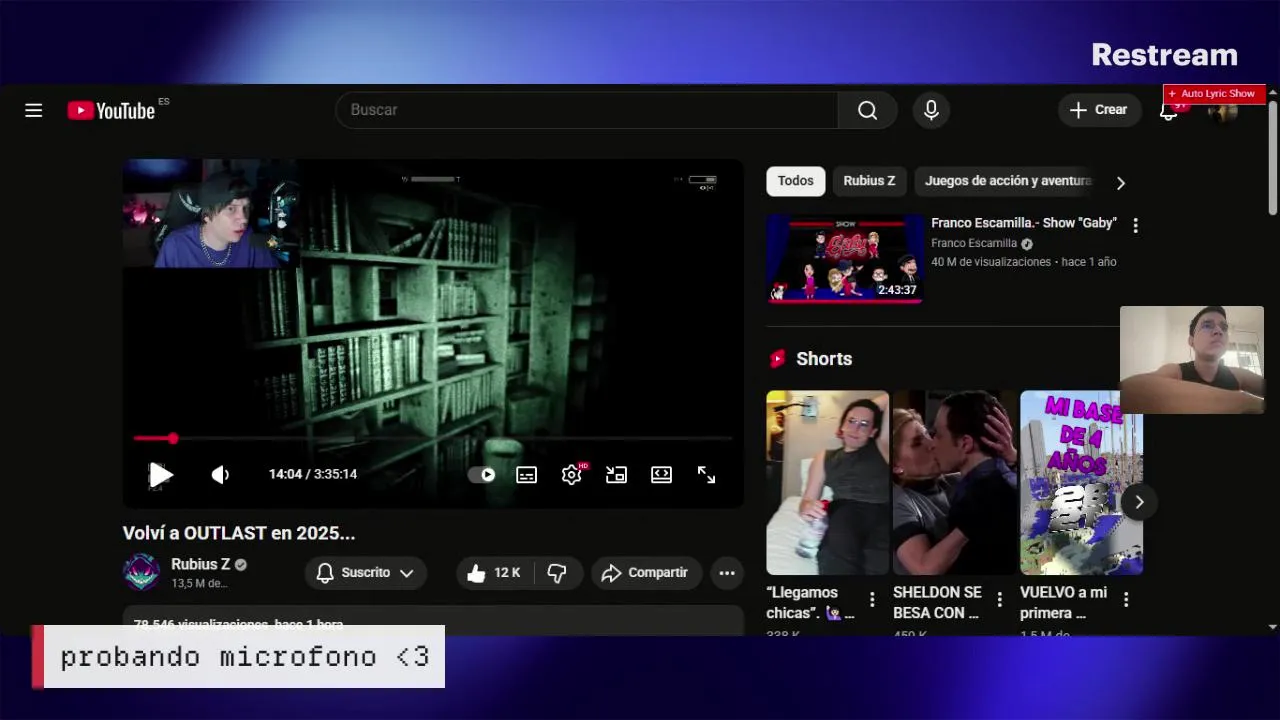Open options for "Llegamos chicas" short
This screenshot has width=1280, height=720.
[x=872, y=600]
